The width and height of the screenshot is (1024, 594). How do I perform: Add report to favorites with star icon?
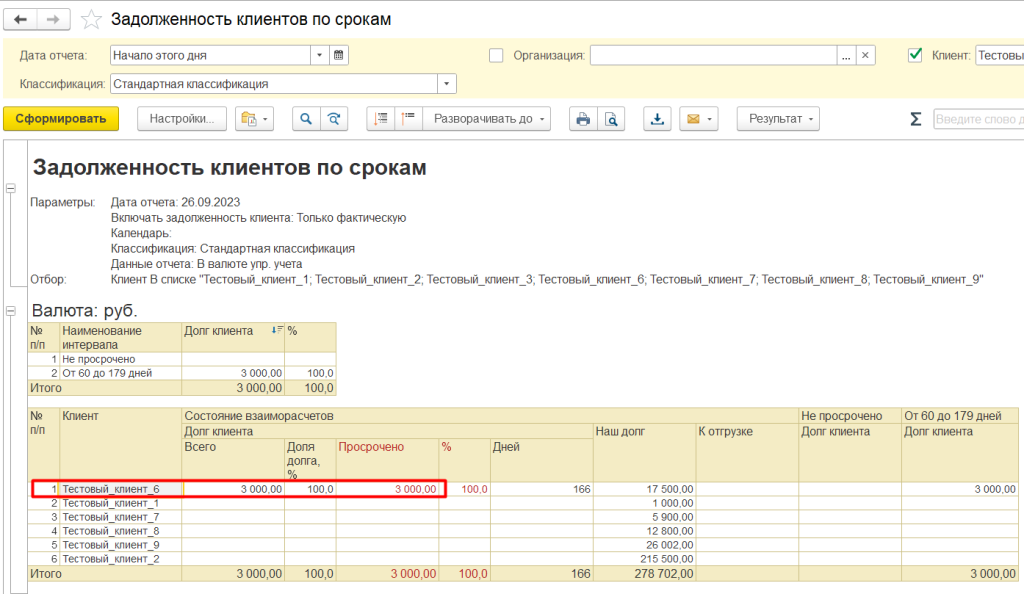click(91, 20)
